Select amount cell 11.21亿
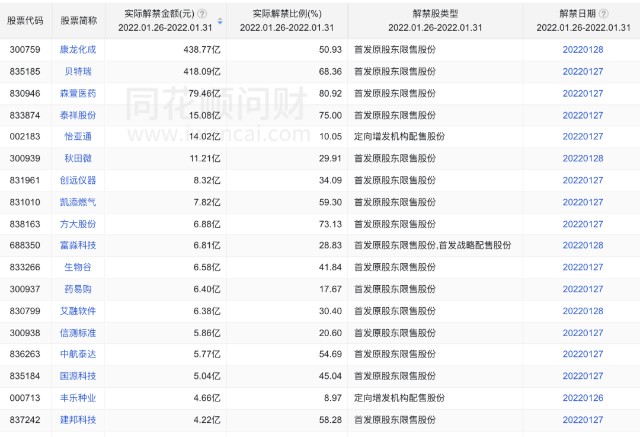 point(205,158)
